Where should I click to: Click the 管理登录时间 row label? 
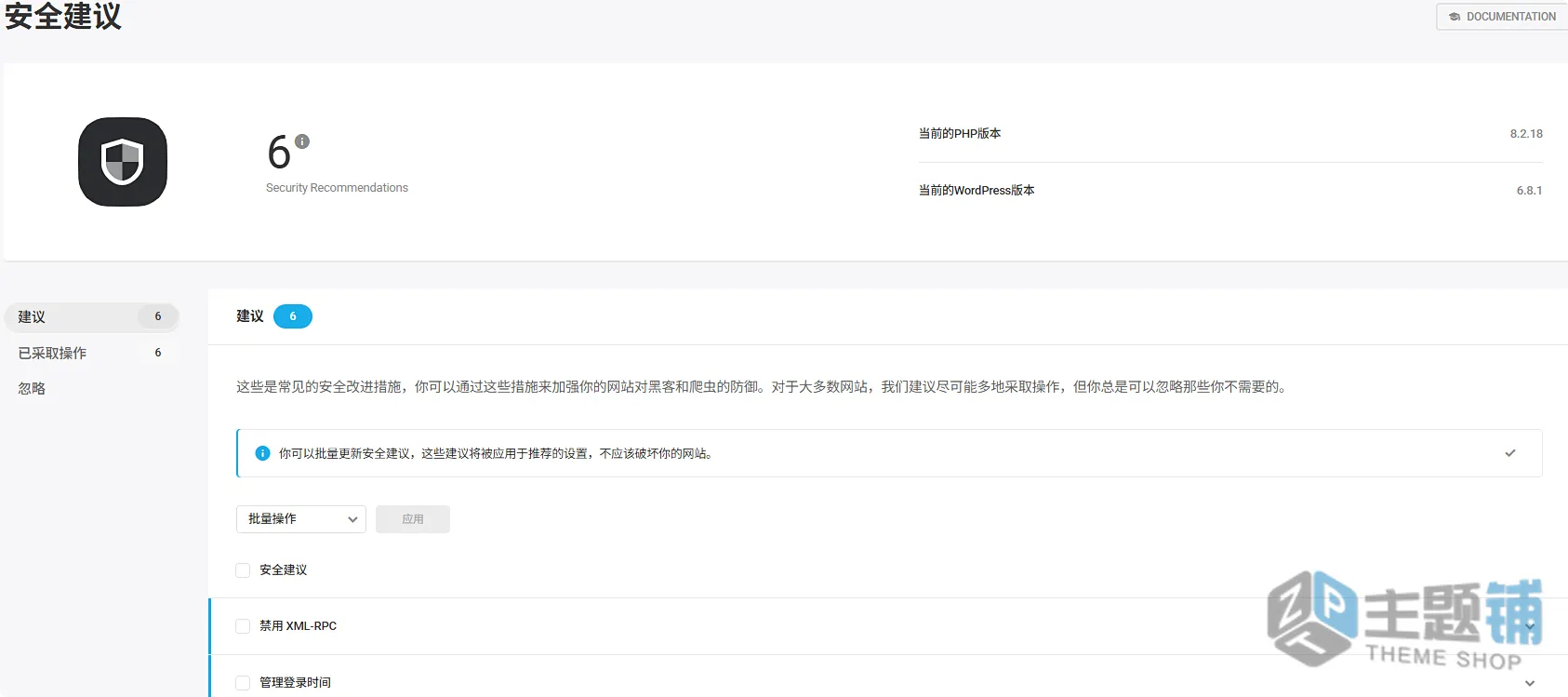[x=295, y=683]
